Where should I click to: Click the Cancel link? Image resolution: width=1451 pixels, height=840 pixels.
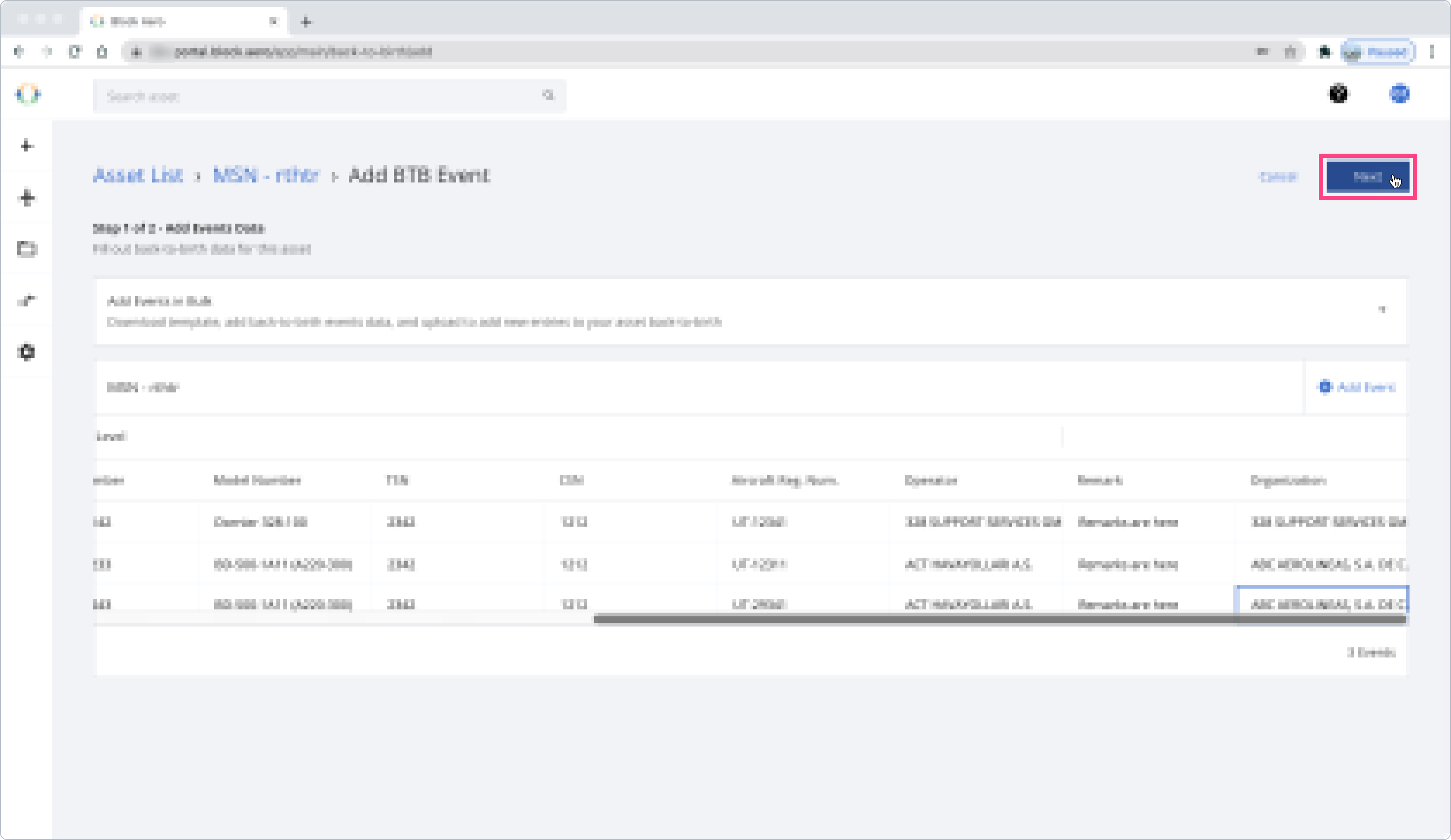click(1277, 177)
